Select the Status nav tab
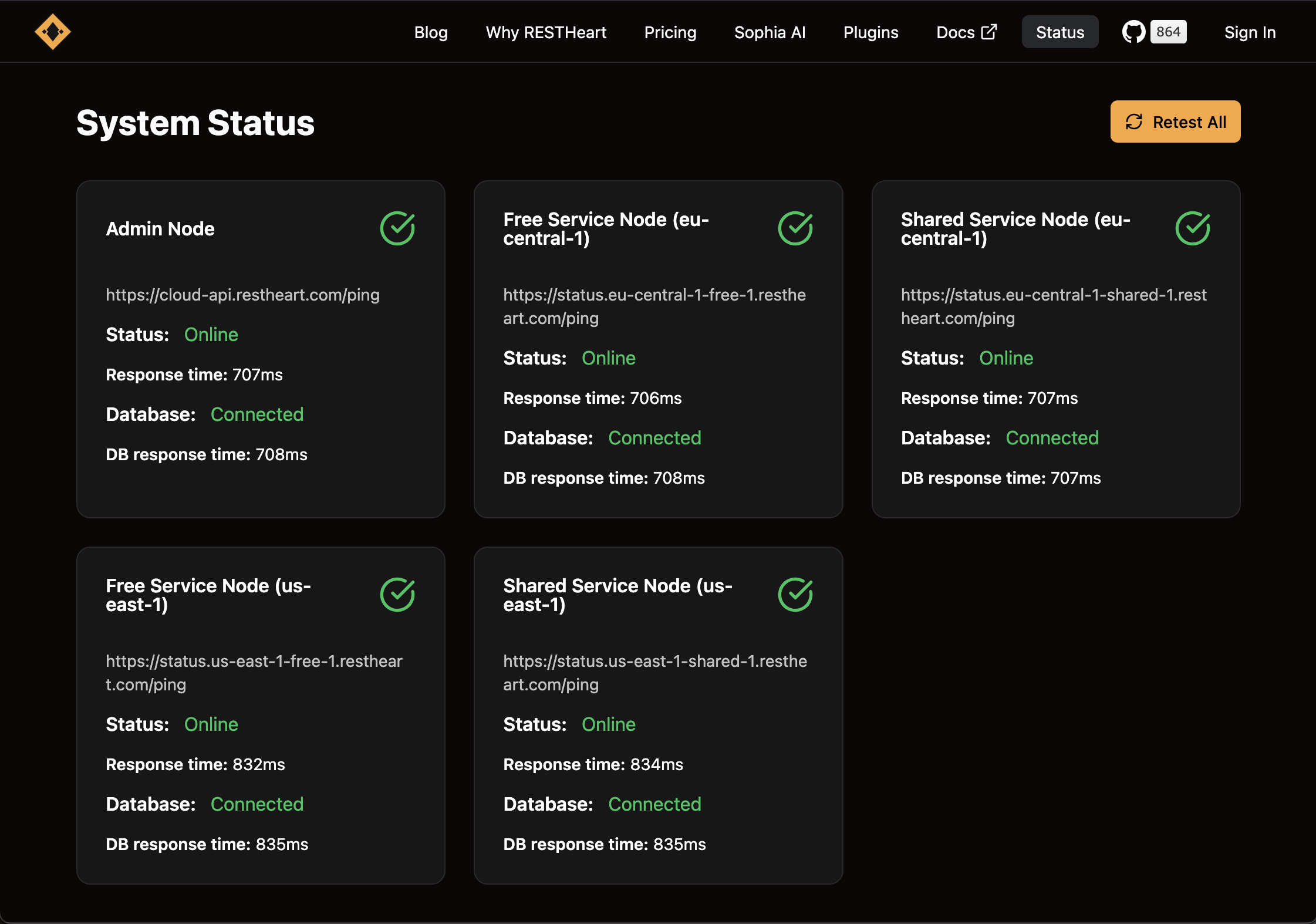Image resolution: width=1316 pixels, height=924 pixels. (1060, 32)
